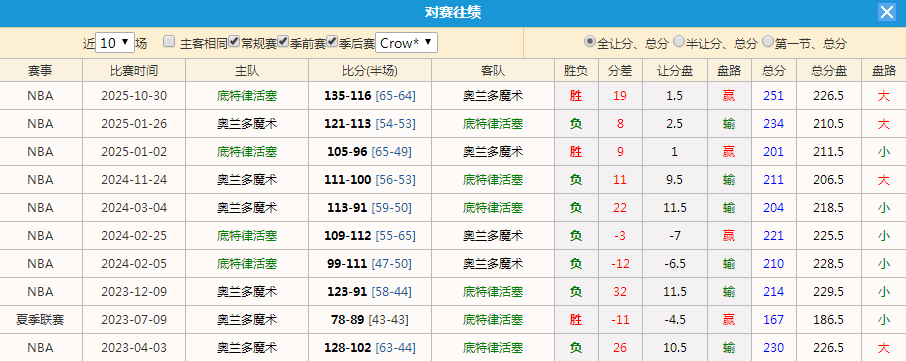906x361 pixels.
Task: Click the handicap value -7
Action: coord(675,236)
